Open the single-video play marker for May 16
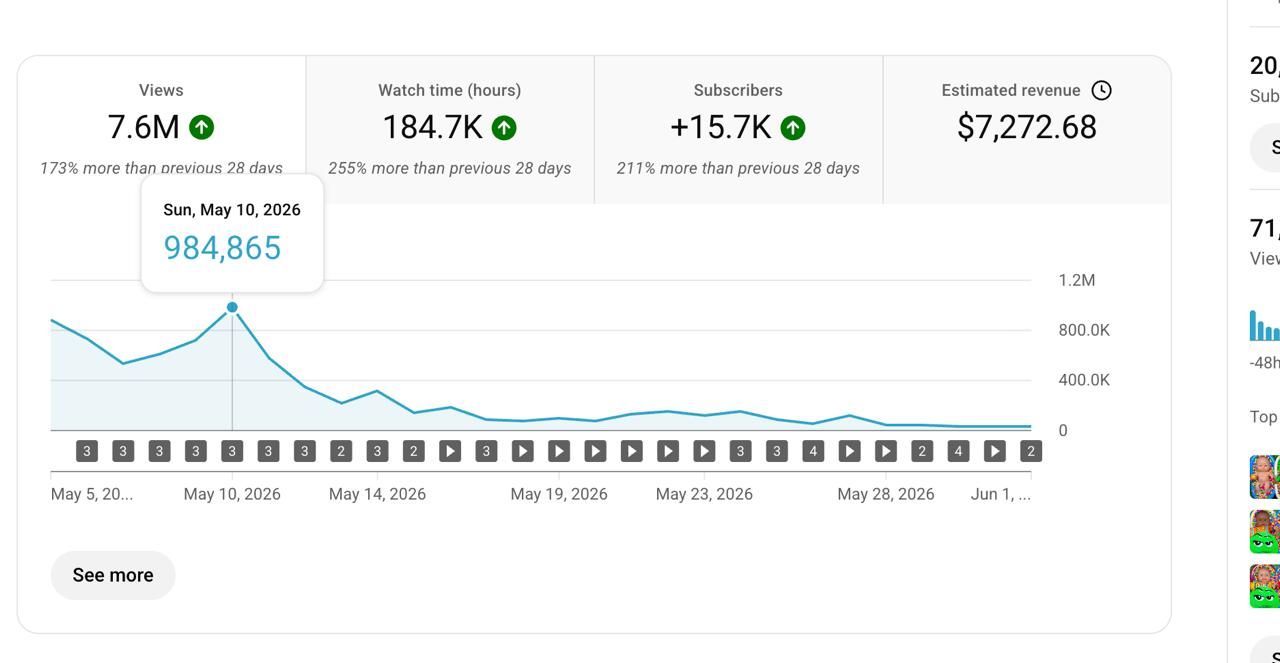Screen dimensions: 1280x663 coord(450,451)
